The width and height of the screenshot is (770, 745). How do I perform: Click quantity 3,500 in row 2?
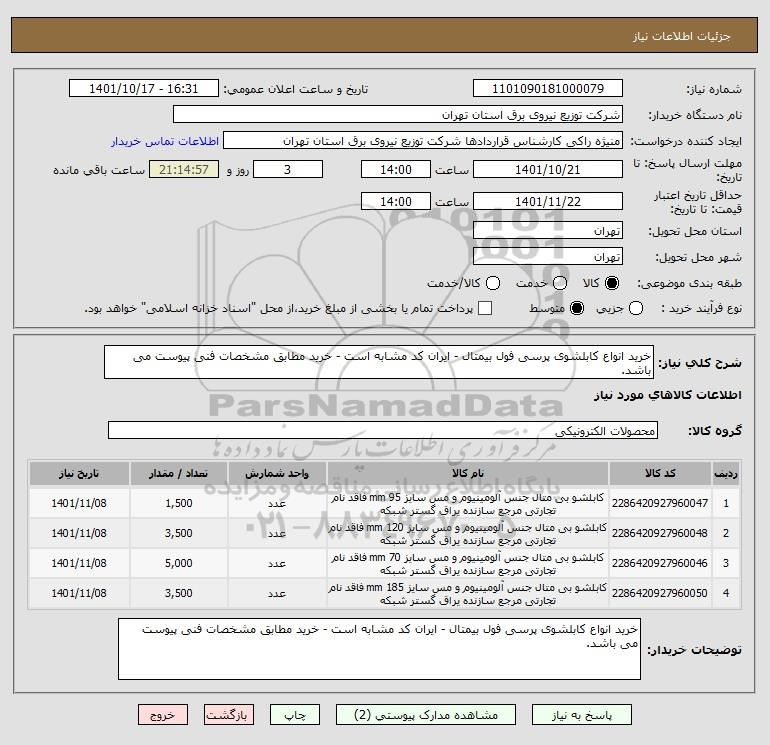point(179,533)
